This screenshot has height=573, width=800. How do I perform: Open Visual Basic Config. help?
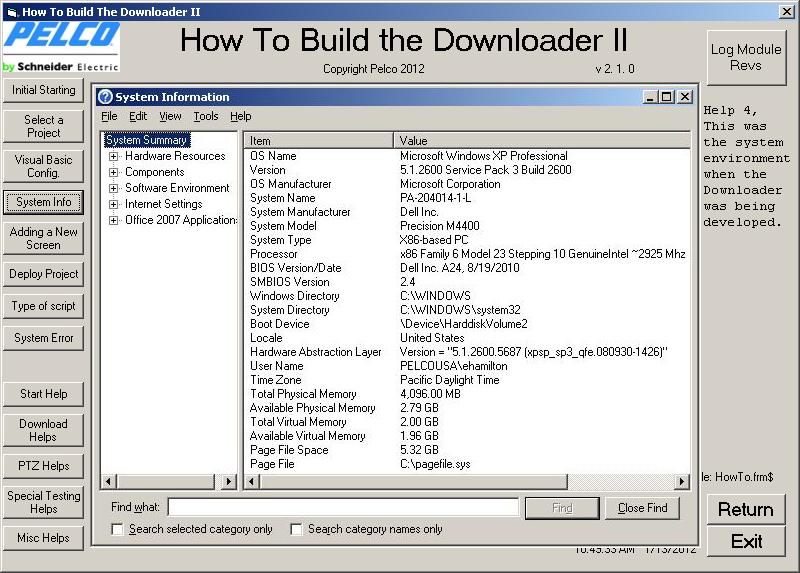tap(43, 166)
